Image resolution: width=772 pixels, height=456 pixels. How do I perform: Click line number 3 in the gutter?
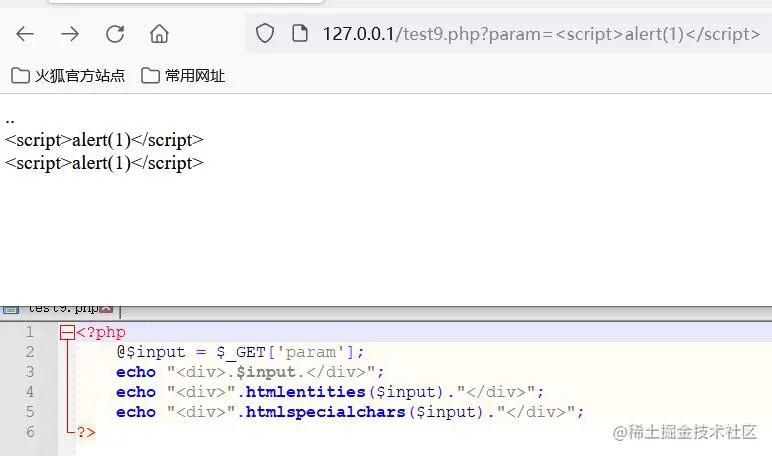[30, 372]
